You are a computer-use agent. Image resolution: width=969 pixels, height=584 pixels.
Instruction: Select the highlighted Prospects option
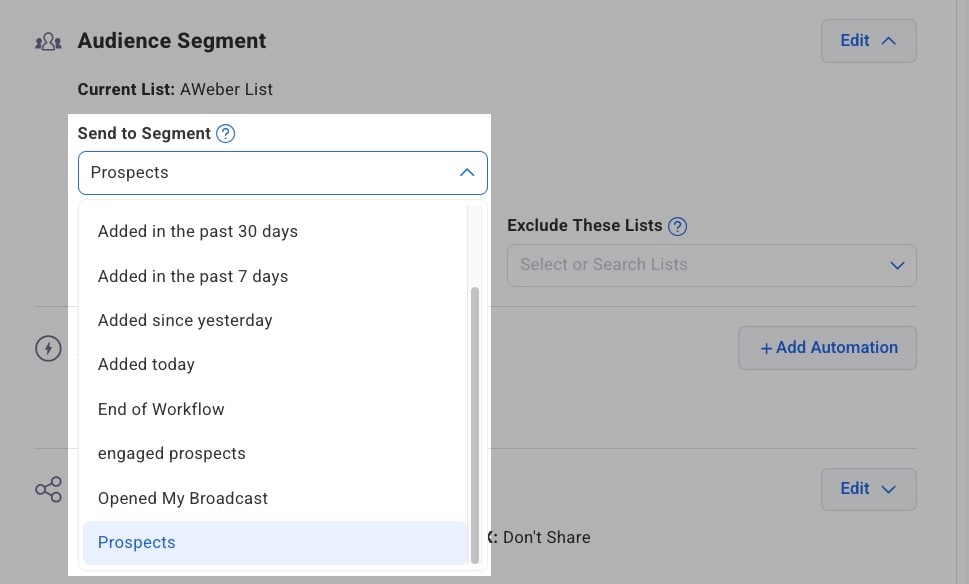[x=137, y=542]
